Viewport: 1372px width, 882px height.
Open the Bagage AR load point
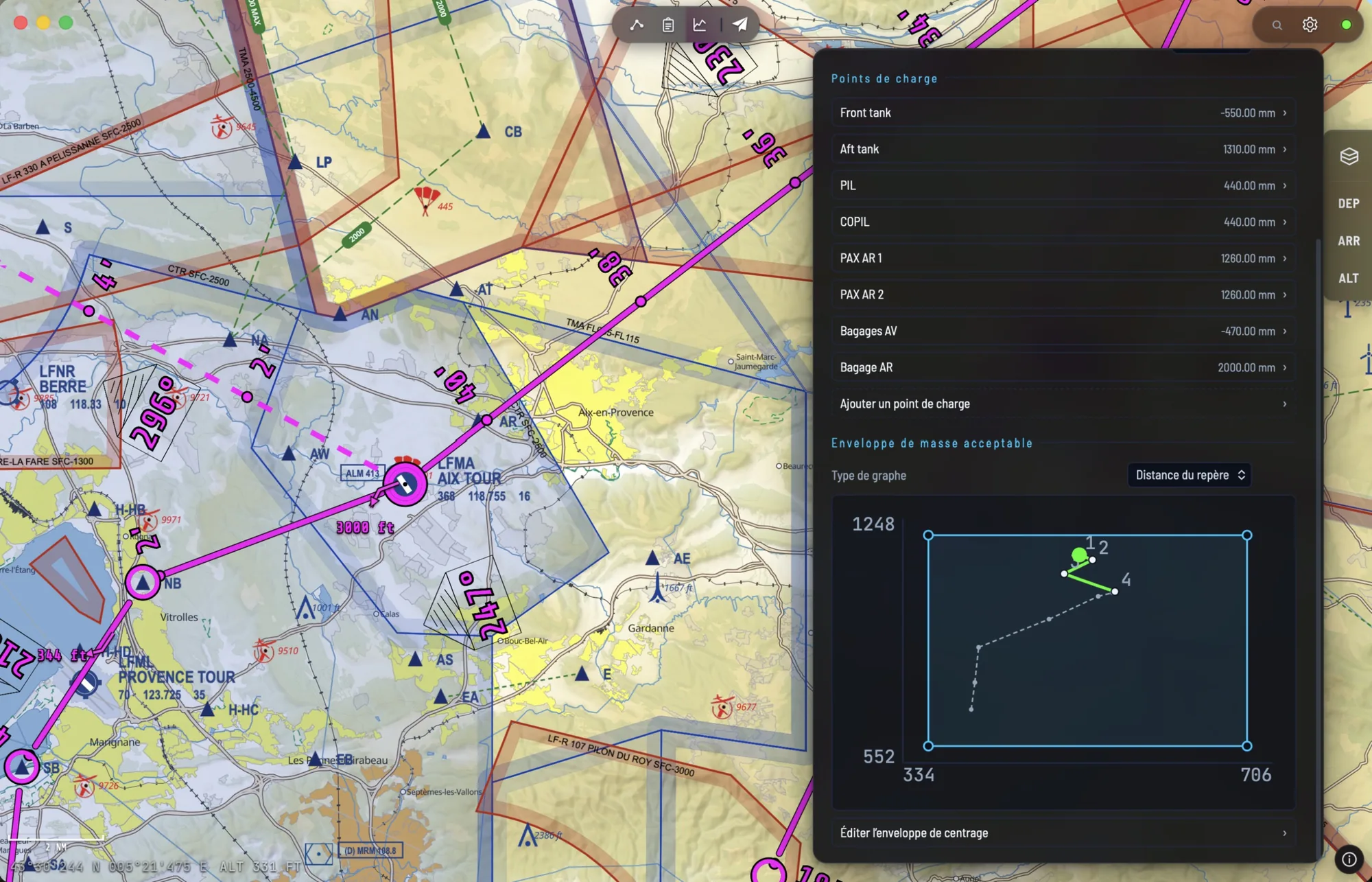[x=1063, y=367]
